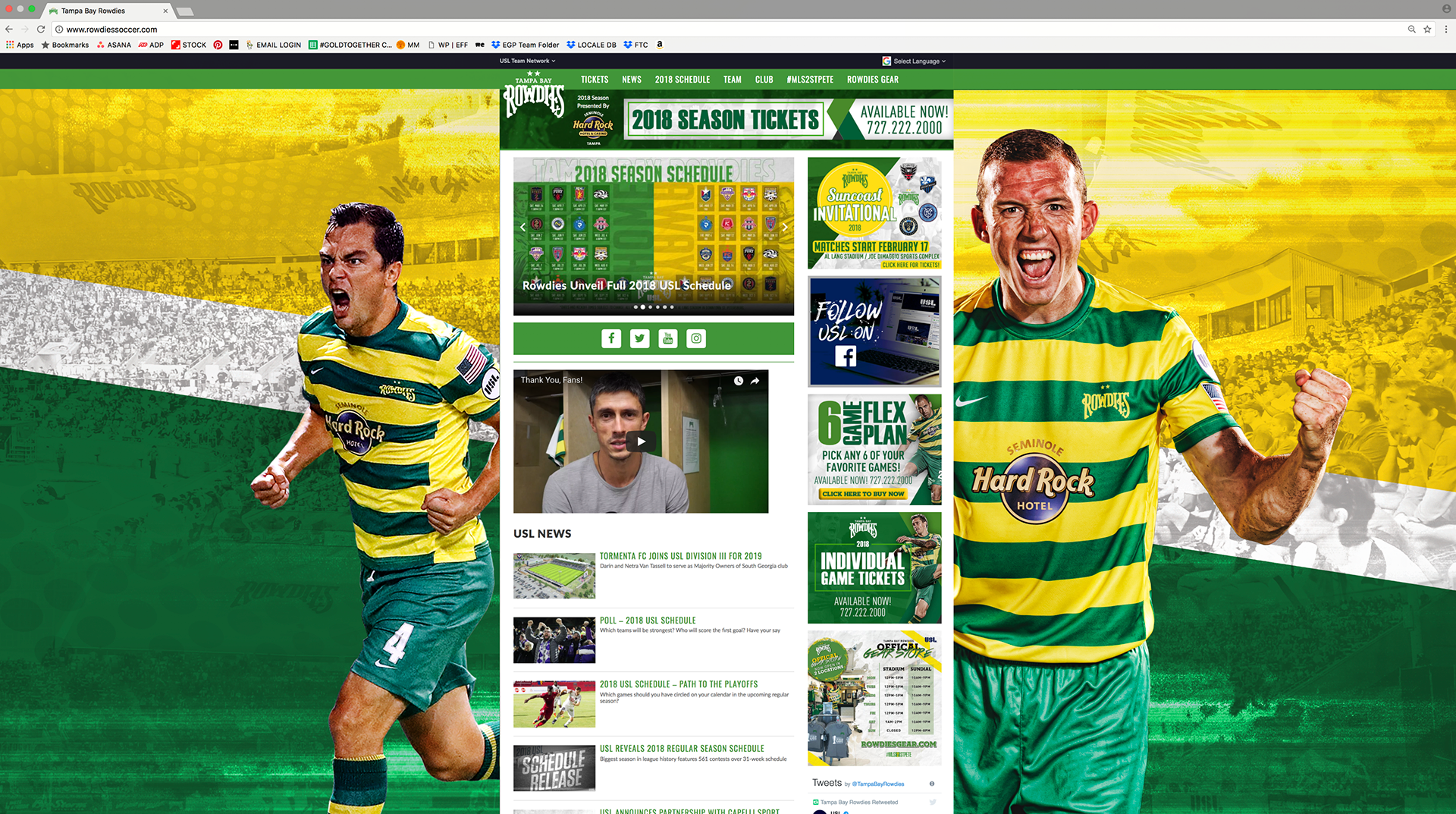Image resolution: width=1456 pixels, height=814 pixels.
Task: Open the Instagram icon in the green social bar
Action: pos(696,338)
